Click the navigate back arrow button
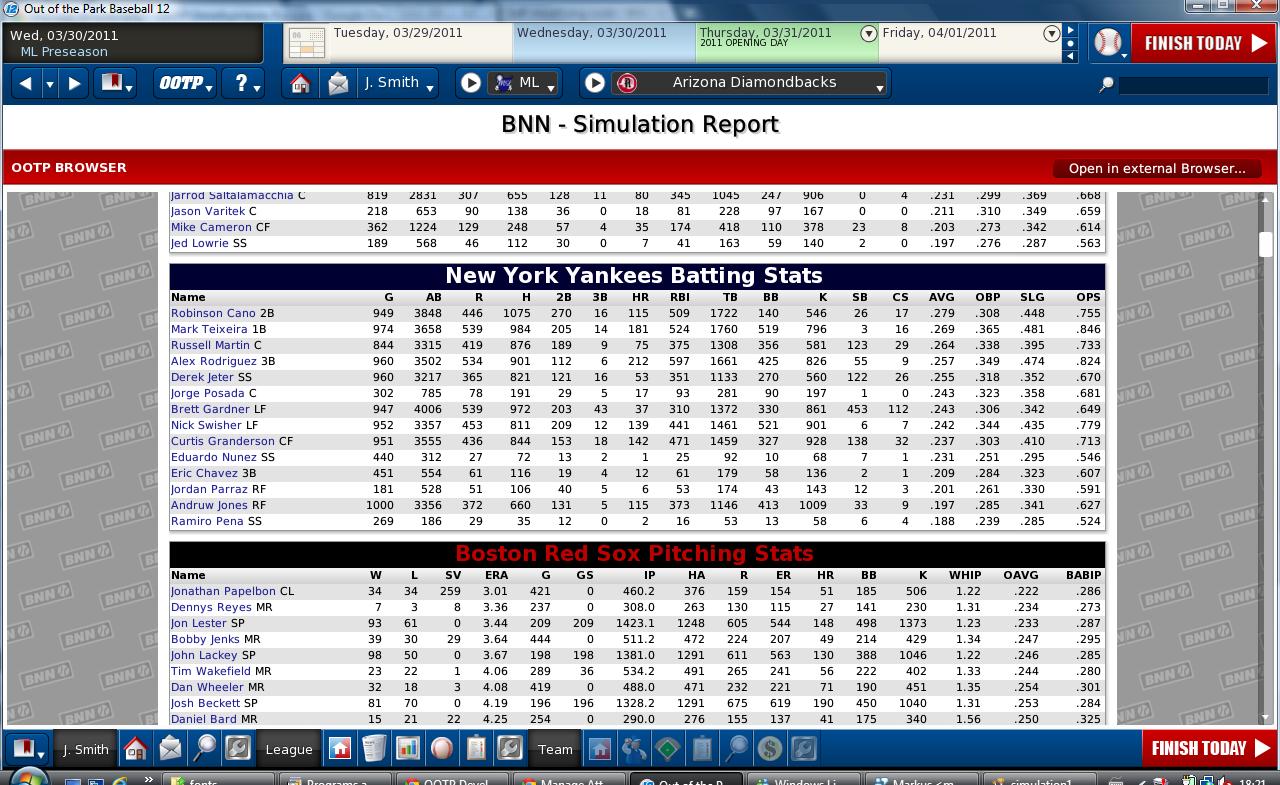Viewport: 1280px width, 785px height. (x=26, y=83)
